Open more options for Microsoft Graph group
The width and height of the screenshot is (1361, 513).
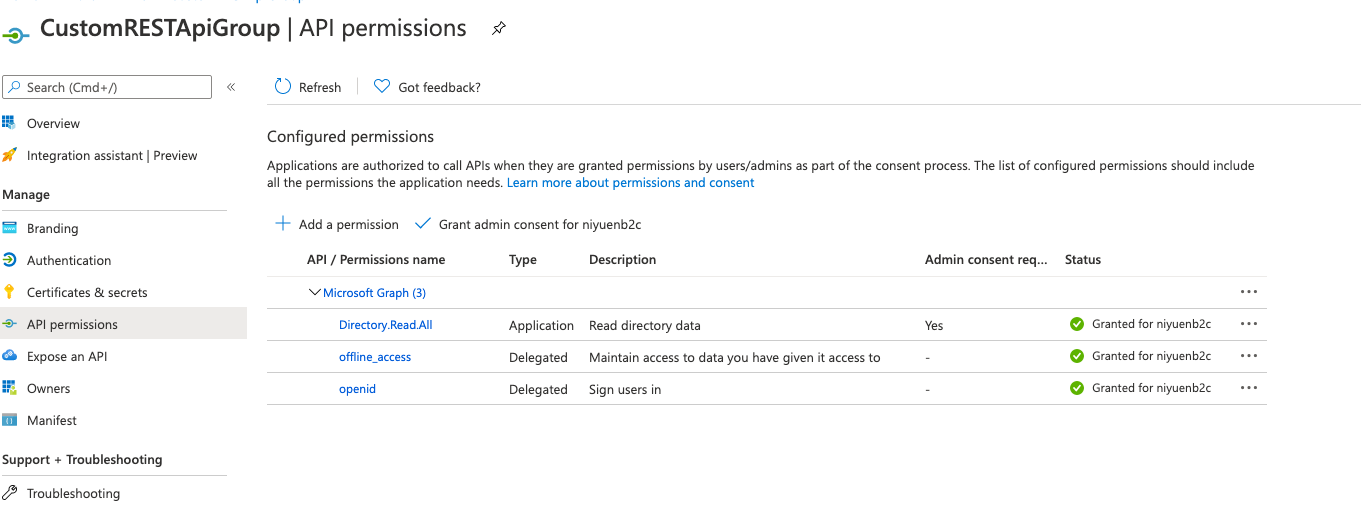[x=1248, y=292]
